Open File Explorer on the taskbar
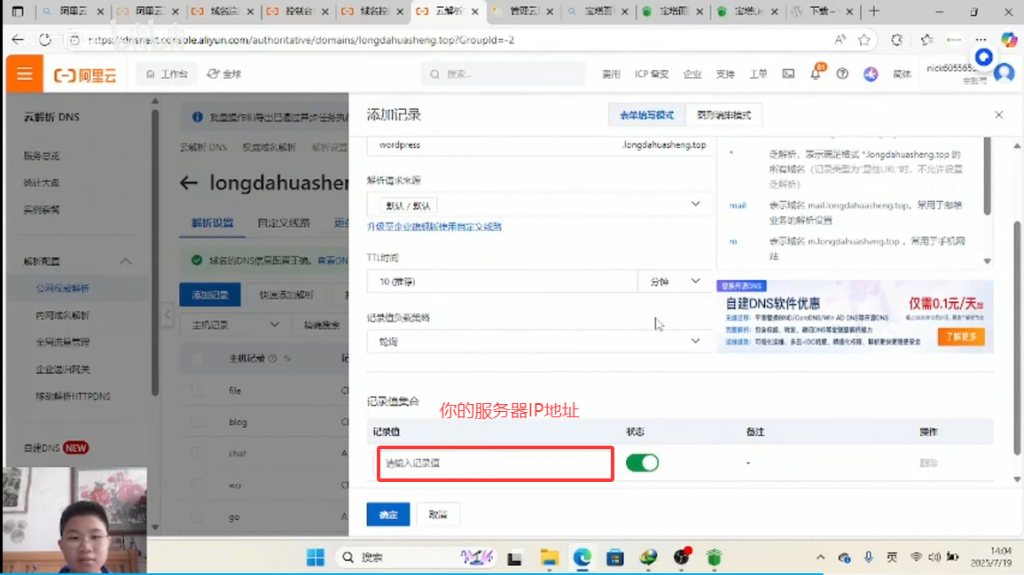 (549, 557)
